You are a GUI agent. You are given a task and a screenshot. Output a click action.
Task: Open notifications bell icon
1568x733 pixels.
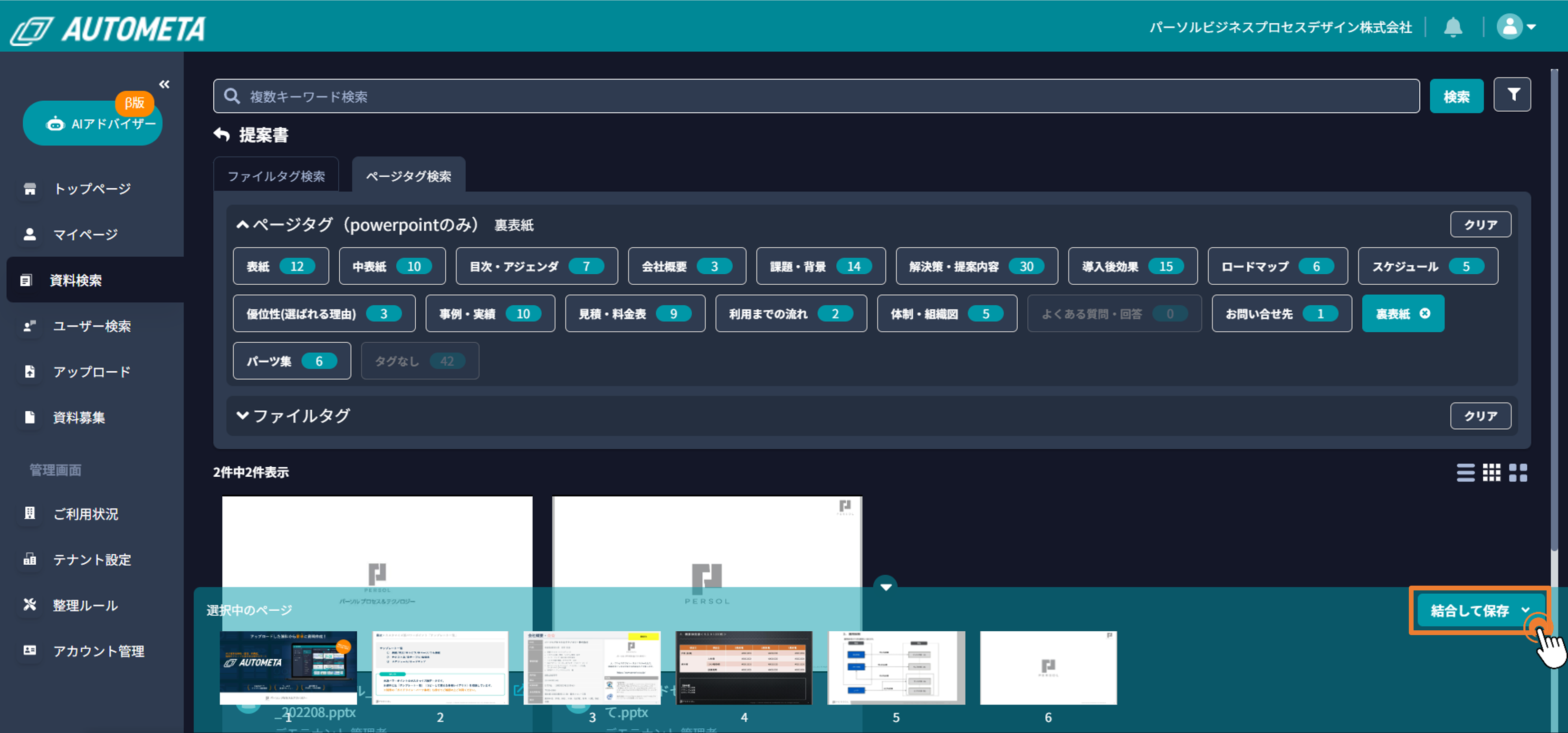click(1453, 28)
